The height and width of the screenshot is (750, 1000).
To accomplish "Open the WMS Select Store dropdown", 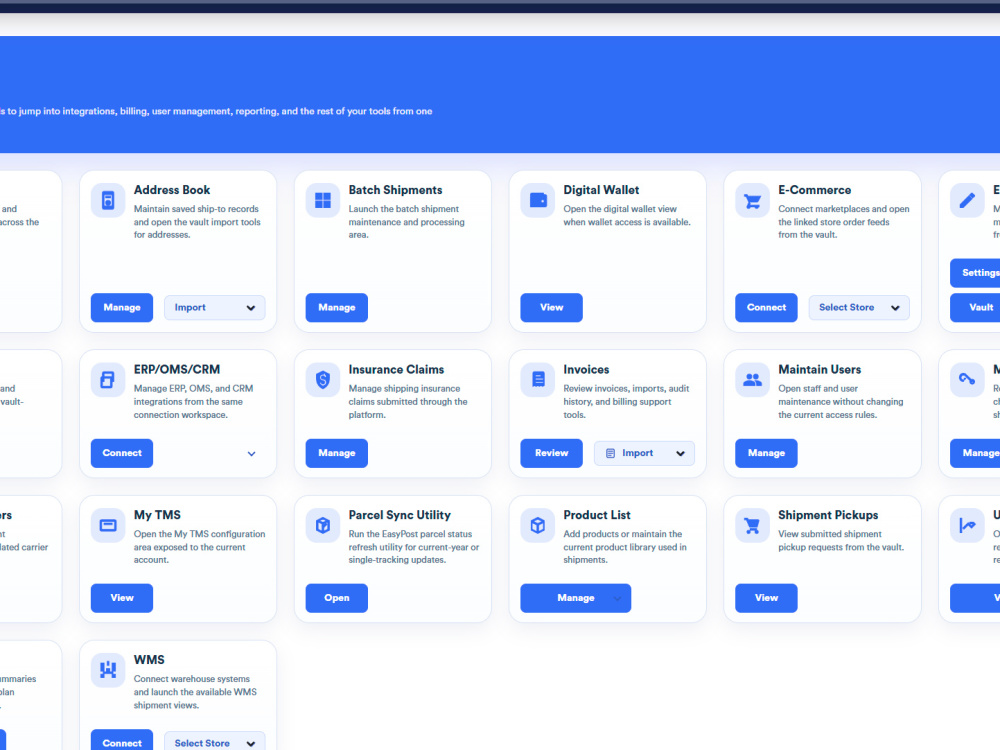I will [x=215, y=743].
